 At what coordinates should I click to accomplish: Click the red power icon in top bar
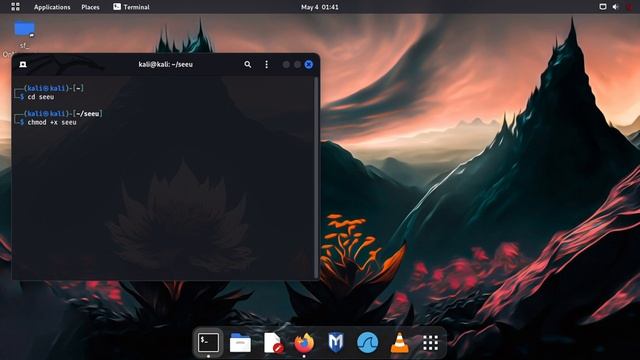pos(629,7)
